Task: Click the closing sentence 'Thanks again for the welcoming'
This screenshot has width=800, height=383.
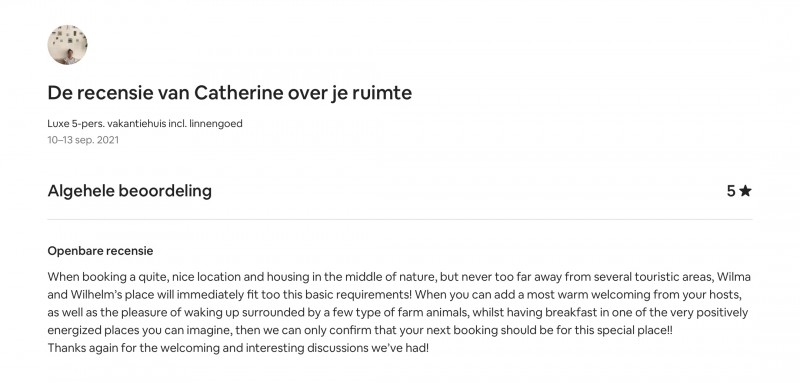Action: [x=238, y=348]
